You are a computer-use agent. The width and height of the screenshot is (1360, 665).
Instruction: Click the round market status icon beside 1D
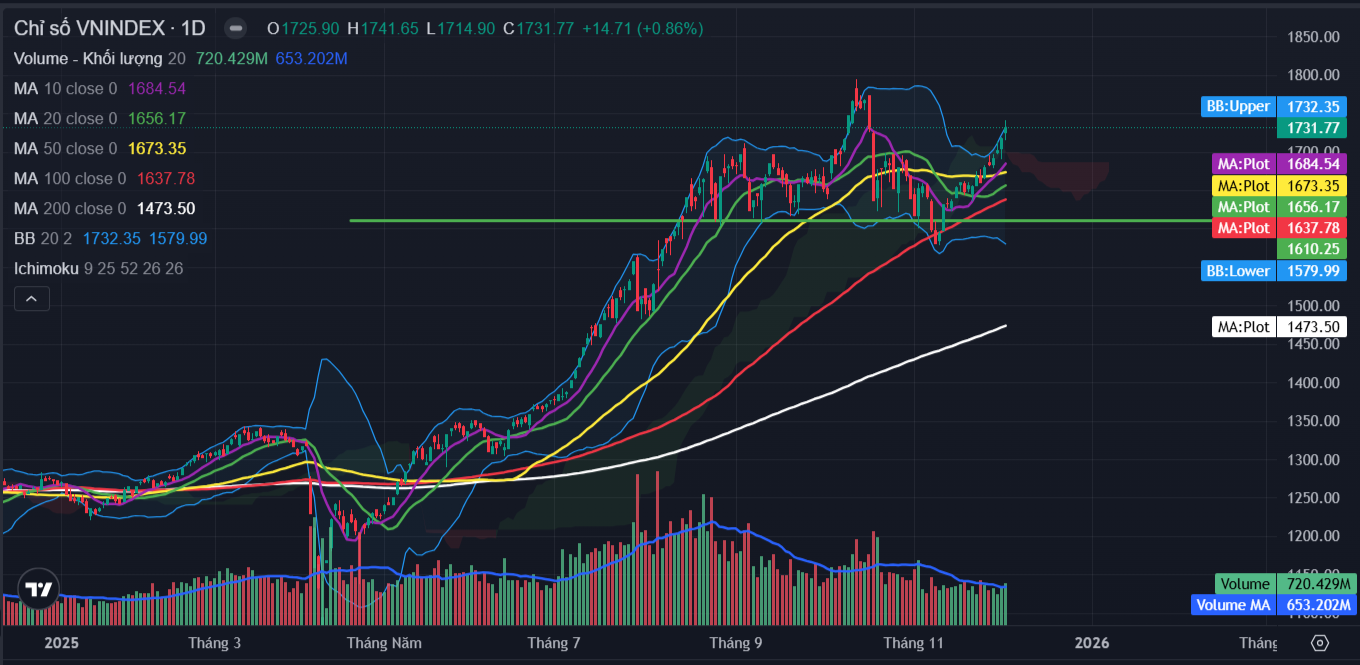click(235, 29)
